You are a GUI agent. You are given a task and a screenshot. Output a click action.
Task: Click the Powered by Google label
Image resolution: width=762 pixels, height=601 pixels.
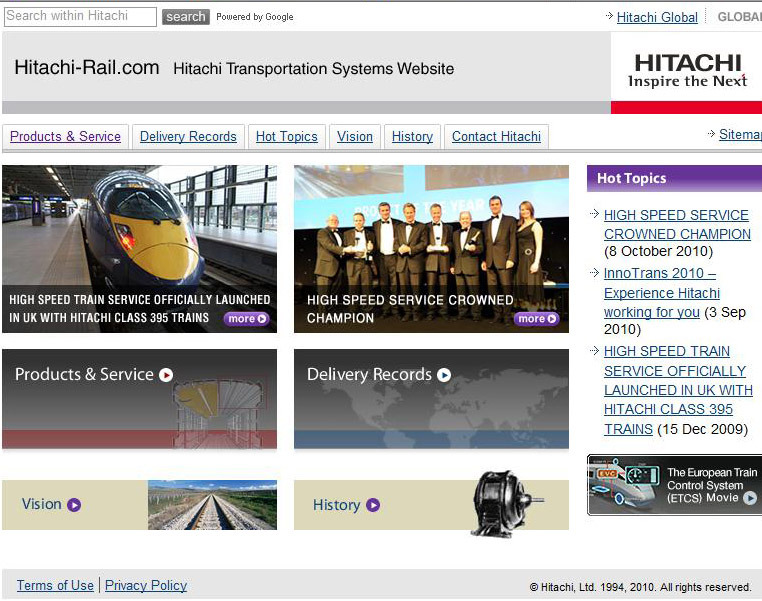point(255,17)
